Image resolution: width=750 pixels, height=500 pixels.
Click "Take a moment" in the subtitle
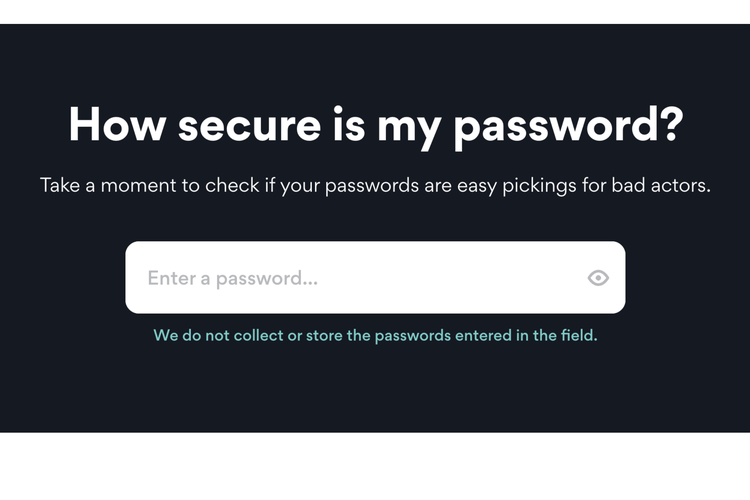tap(99, 186)
